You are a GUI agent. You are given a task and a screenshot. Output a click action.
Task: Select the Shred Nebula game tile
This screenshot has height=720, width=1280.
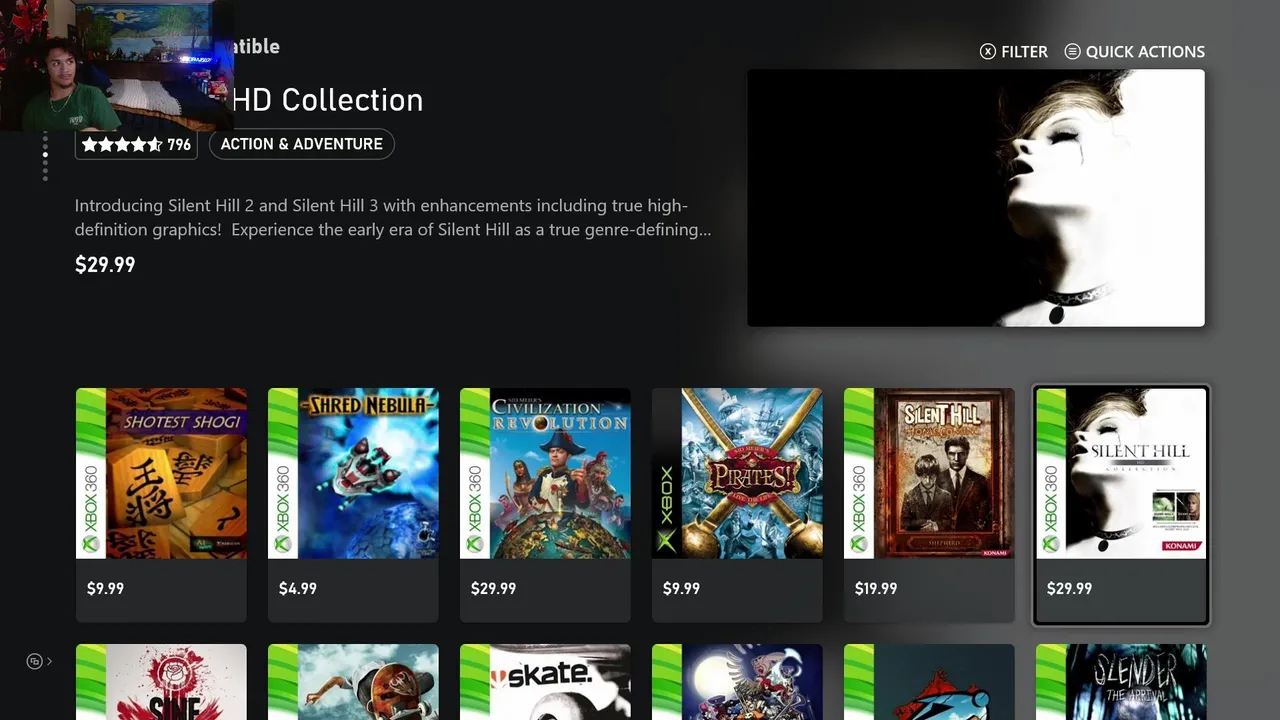pos(353,505)
